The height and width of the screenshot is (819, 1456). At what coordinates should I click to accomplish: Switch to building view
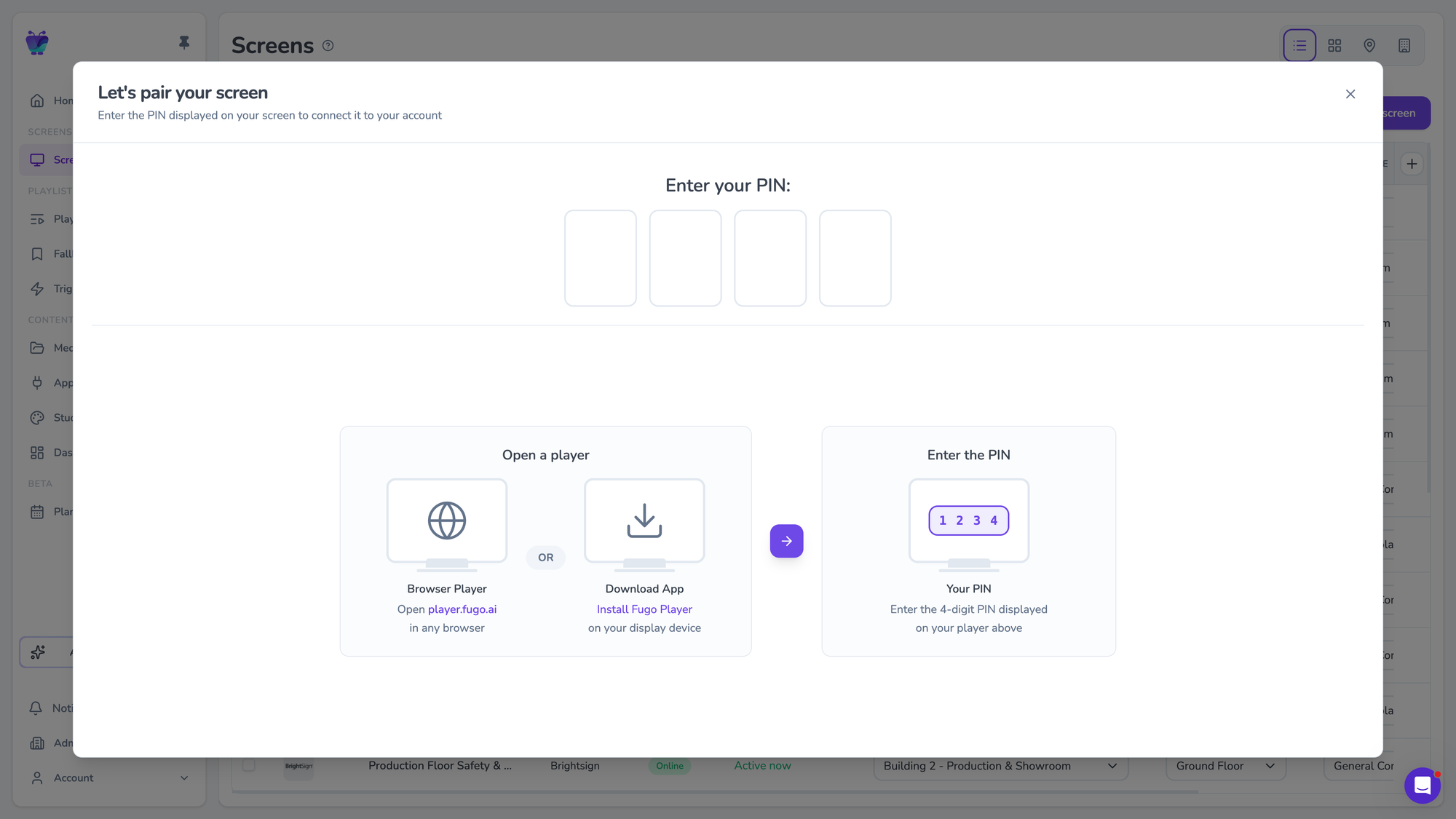(1404, 46)
